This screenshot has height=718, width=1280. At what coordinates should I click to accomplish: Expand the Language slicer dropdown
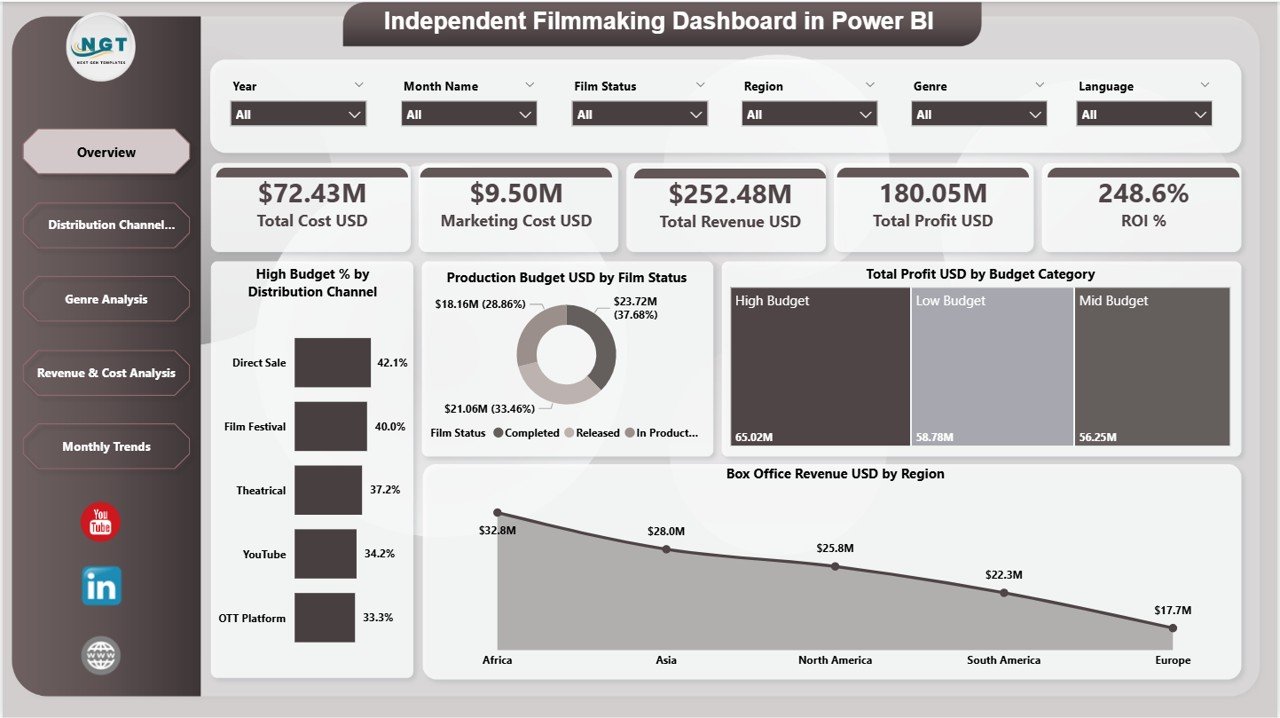tap(1199, 114)
